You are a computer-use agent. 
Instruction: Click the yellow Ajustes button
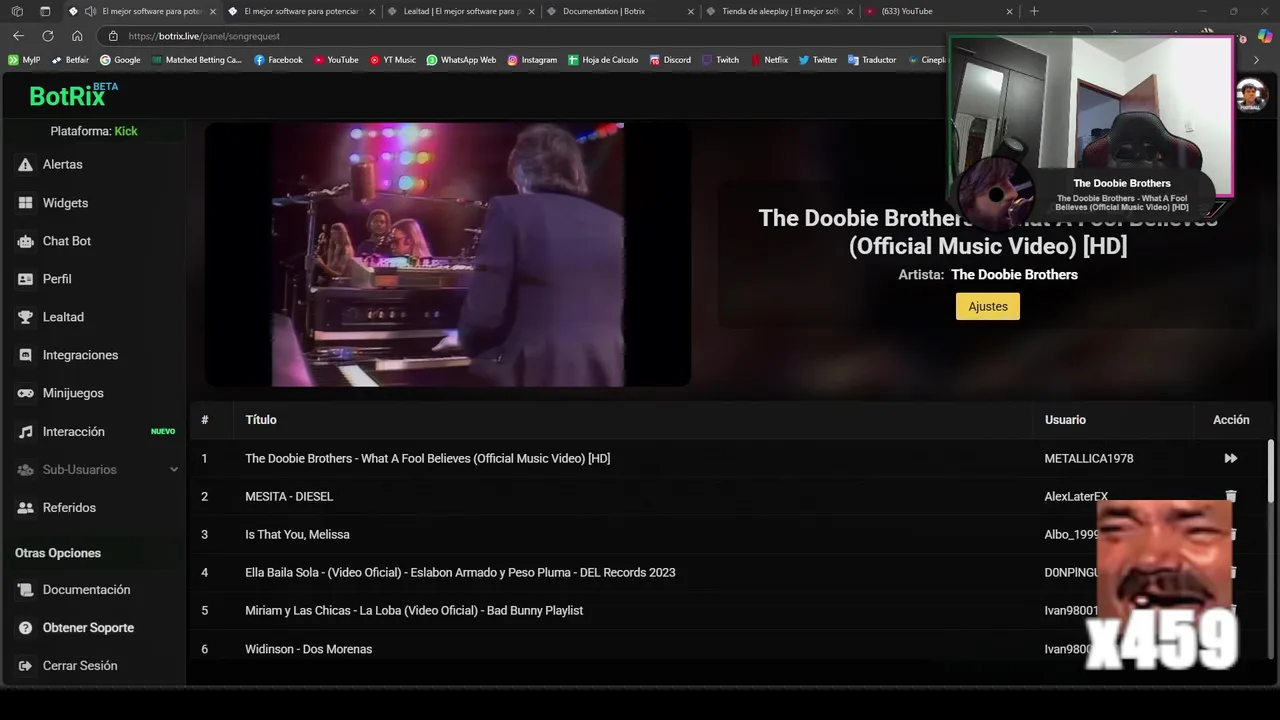(988, 306)
